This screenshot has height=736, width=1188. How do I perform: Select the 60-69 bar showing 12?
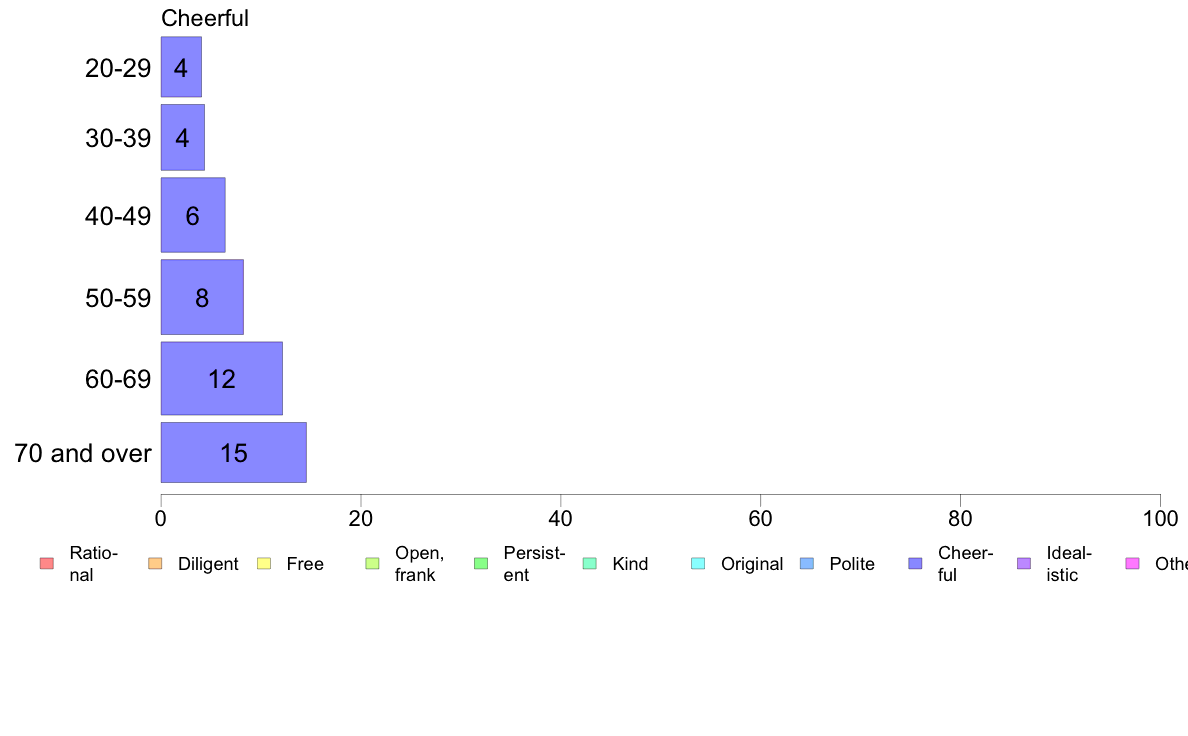[x=221, y=378]
